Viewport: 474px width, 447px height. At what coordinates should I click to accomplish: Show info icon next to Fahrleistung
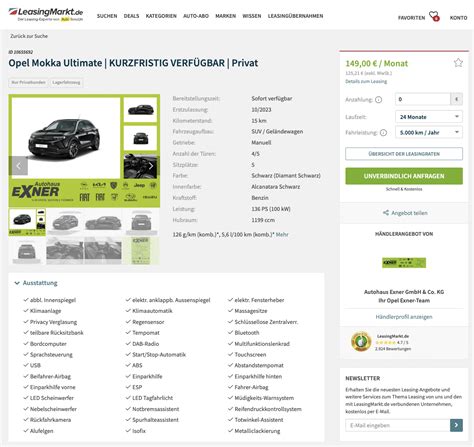click(383, 133)
